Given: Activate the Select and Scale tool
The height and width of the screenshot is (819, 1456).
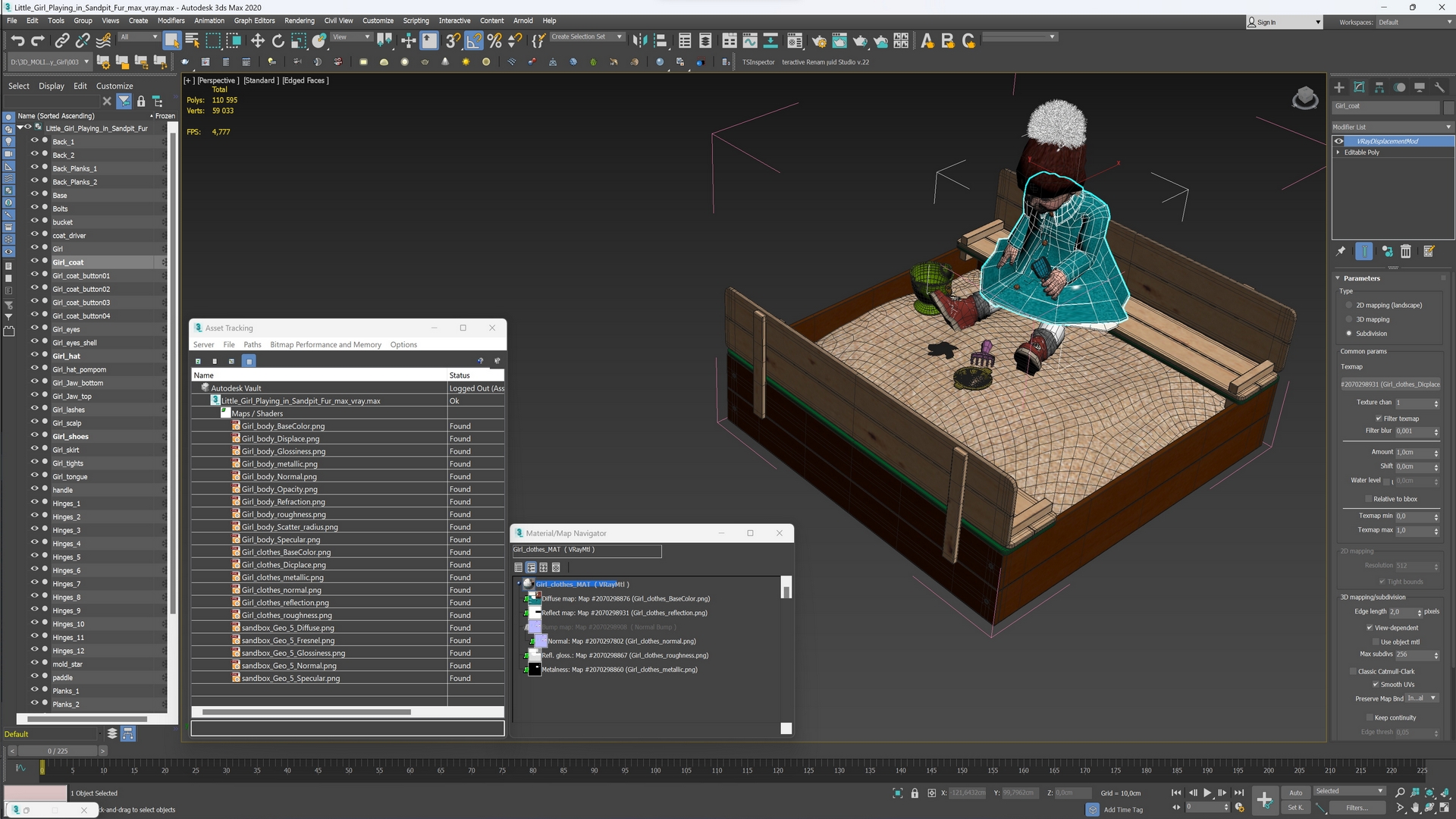Looking at the screenshot, I should point(299,40).
